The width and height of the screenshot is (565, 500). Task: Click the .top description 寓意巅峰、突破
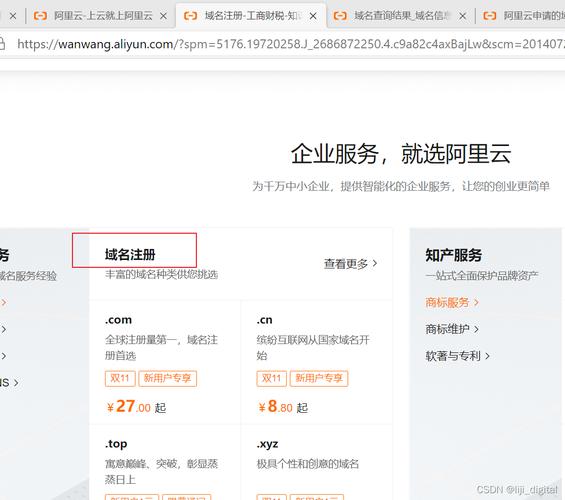pos(161,472)
